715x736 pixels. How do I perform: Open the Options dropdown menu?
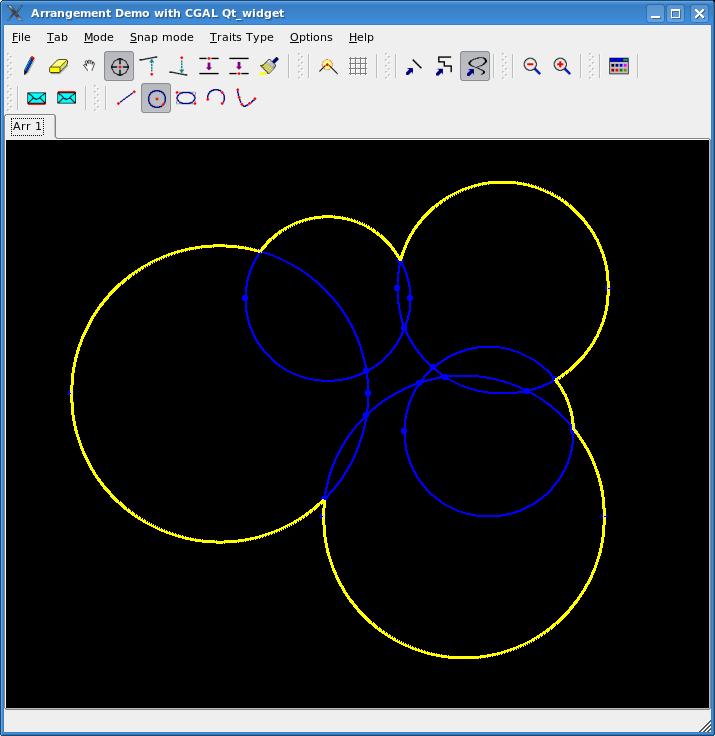pos(311,37)
